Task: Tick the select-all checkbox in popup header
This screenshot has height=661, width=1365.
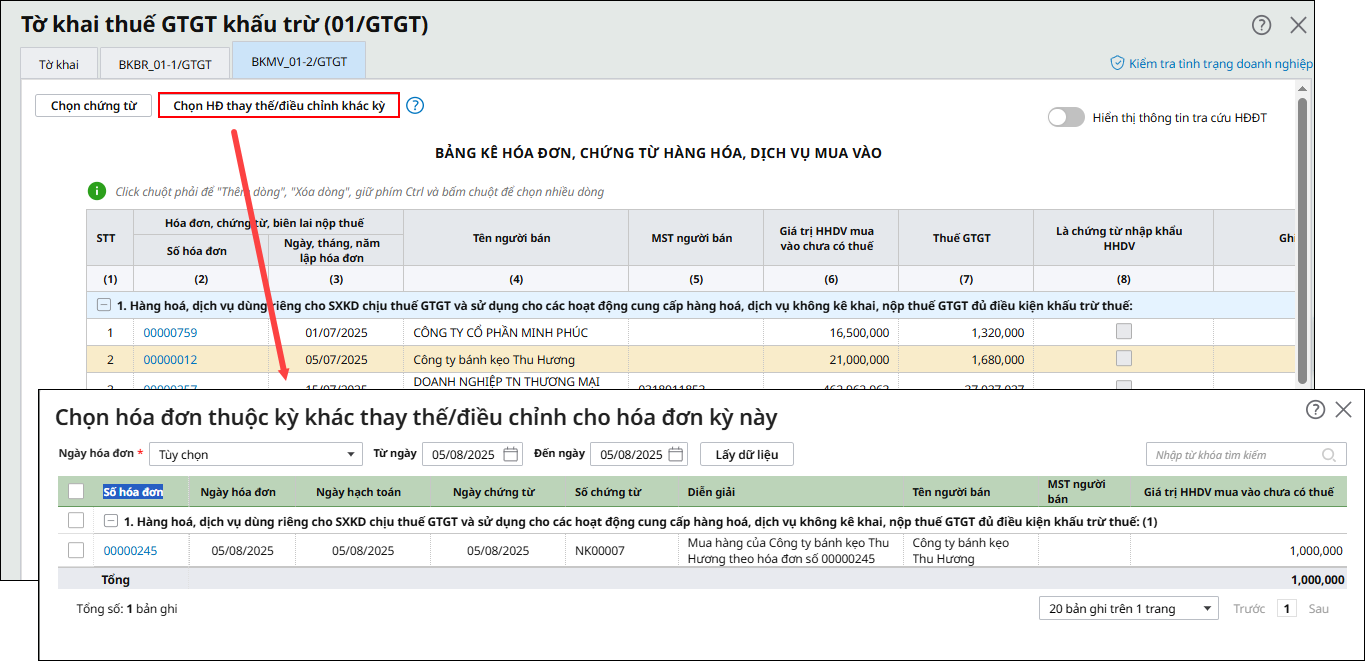Action: [76, 491]
